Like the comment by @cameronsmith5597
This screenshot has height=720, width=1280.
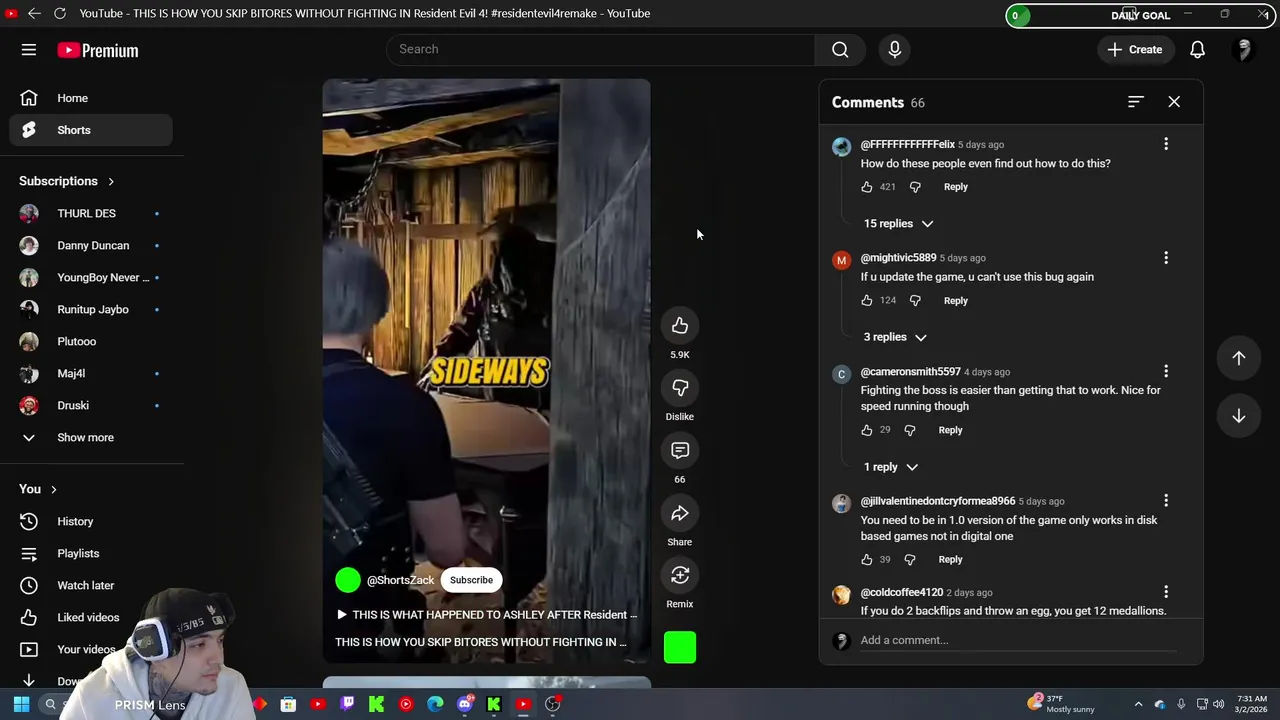coord(867,430)
